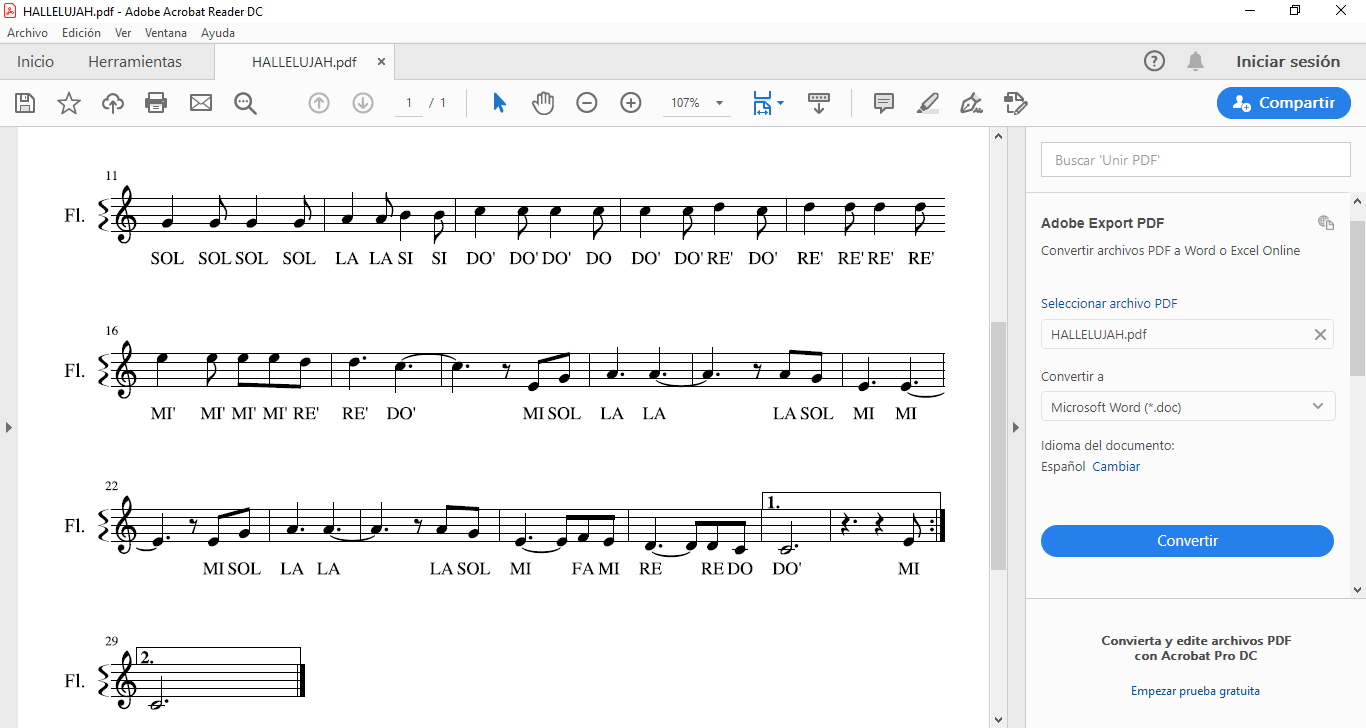Click the Convertir button
Viewport: 1366px width, 728px height.
point(1188,541)
